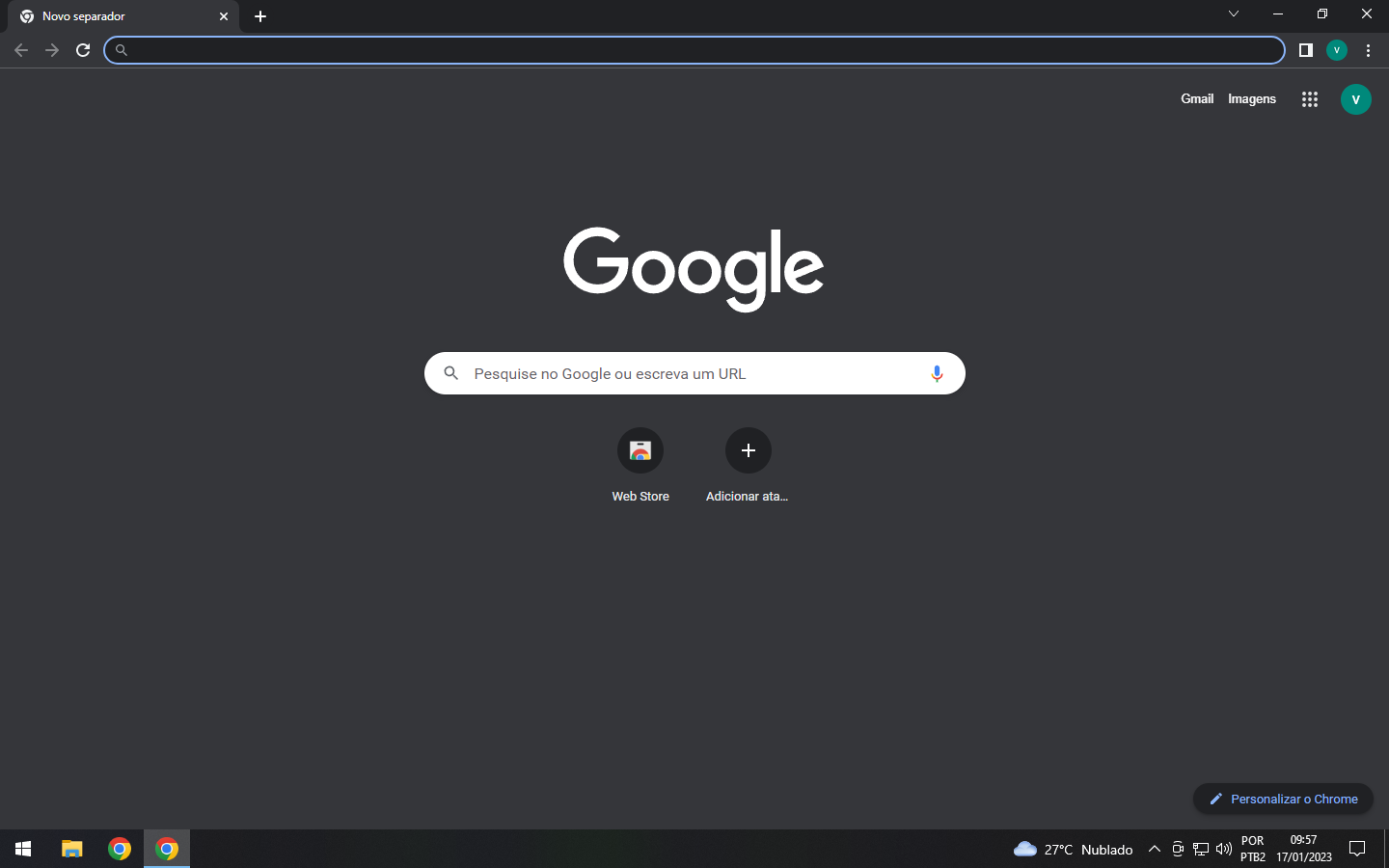
Task: Add a shortcut with Adicionar atalho
Action: point(748,467)
